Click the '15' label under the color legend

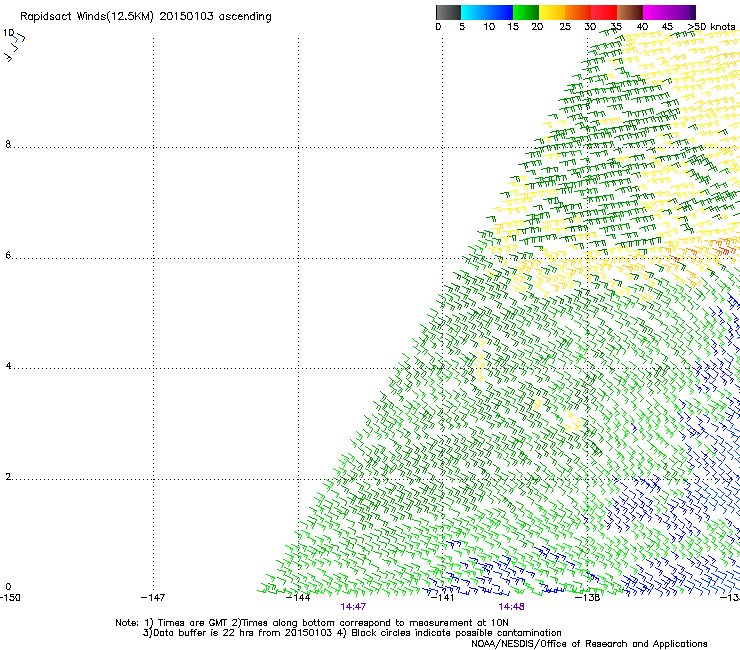(513, 26)
